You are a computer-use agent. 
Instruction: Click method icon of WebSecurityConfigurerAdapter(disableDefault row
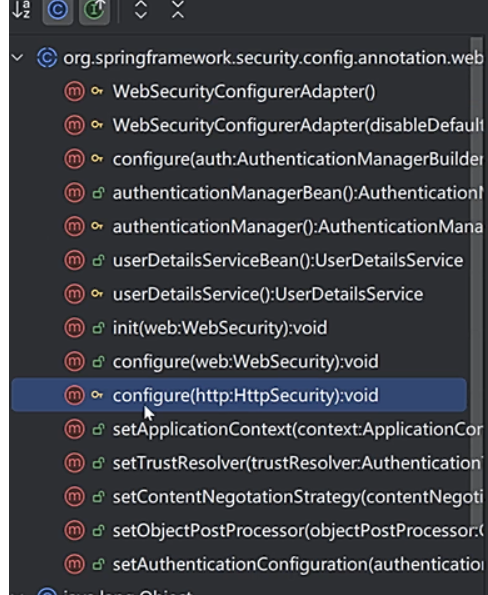pyautogui.click(x=74, y=125)
